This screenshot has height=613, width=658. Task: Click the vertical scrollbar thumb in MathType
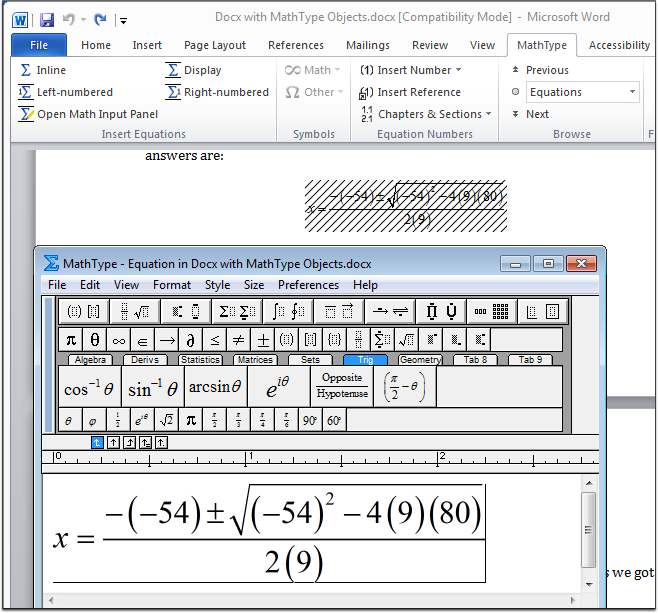pos(589,530)
